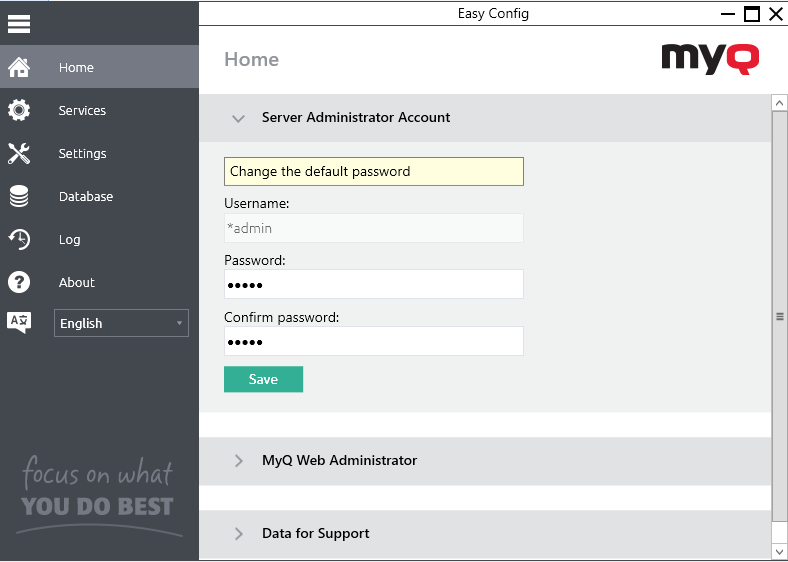Screen dimensions: 788x562
Task: Open the English language dropdown
Action: pyautogui.click(x=121, y=323)
